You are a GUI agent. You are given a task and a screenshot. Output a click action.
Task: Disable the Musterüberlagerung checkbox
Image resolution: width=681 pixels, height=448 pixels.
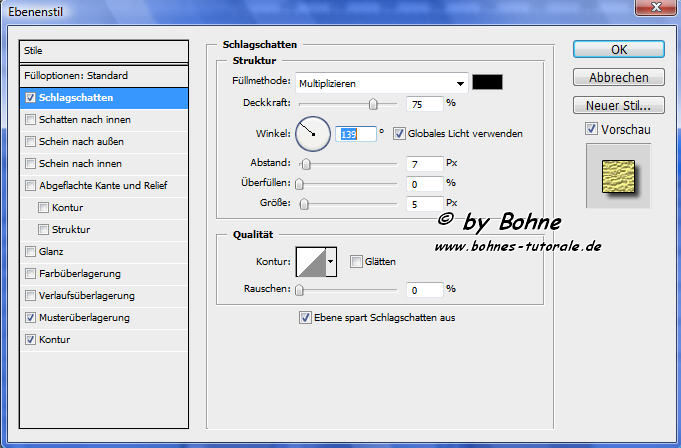click(31, 318)
